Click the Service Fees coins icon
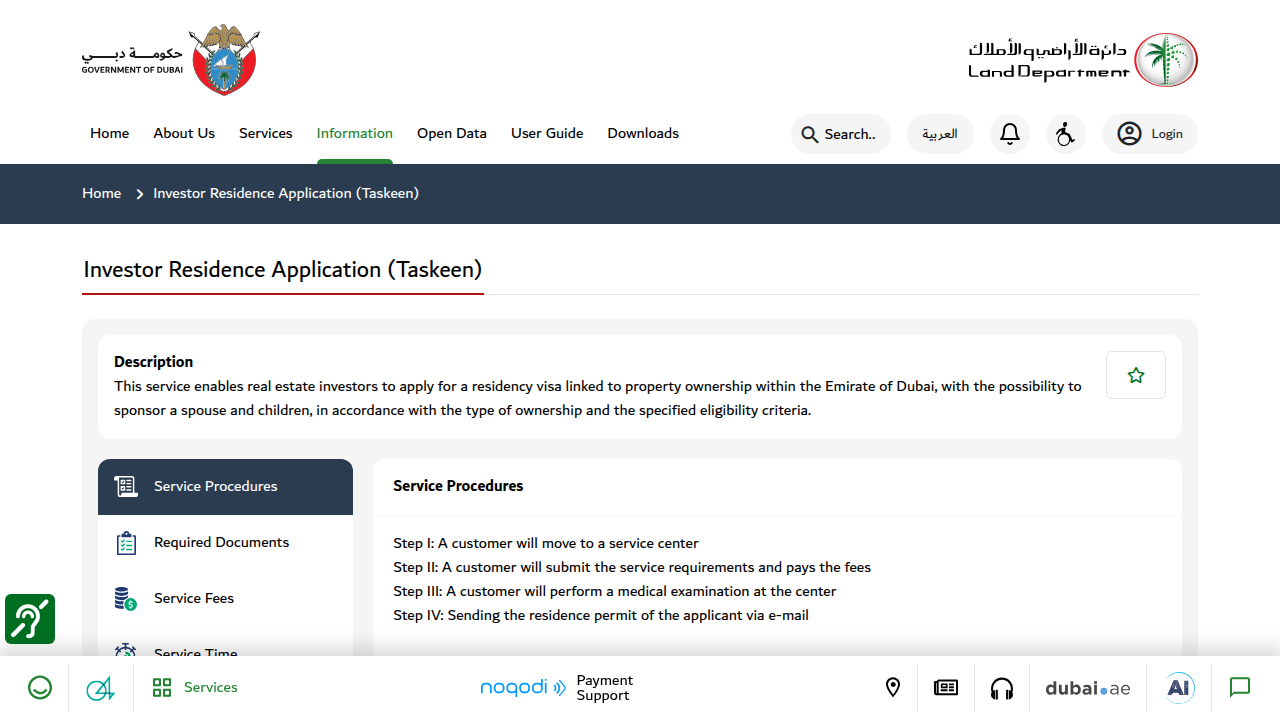 125,599
